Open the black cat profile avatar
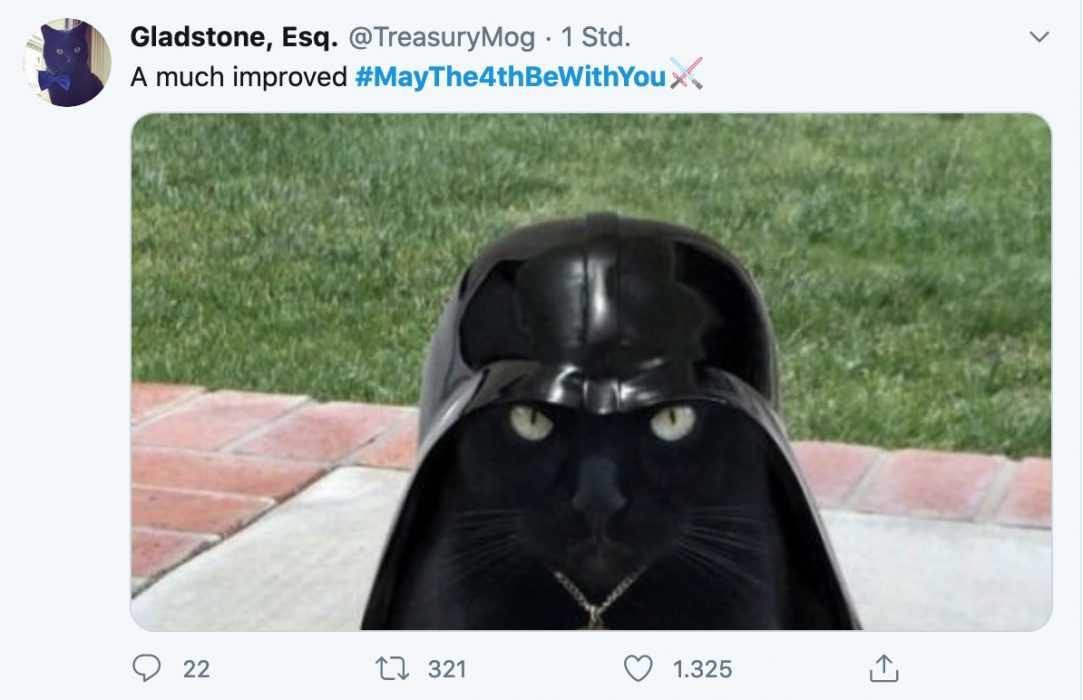 tap(68, 63)
